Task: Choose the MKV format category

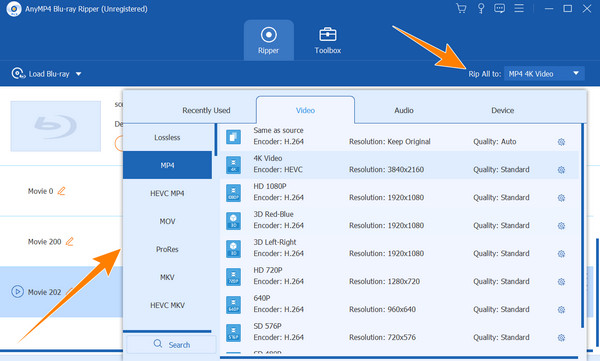Action: 167,277
